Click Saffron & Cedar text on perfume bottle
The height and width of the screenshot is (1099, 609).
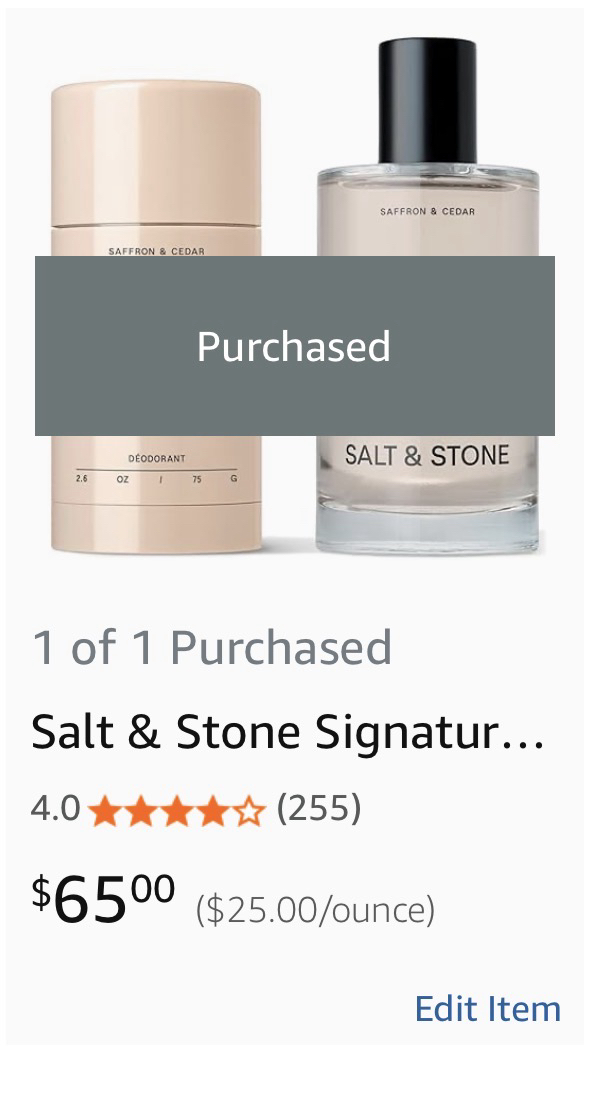click(x=427, y=212)
